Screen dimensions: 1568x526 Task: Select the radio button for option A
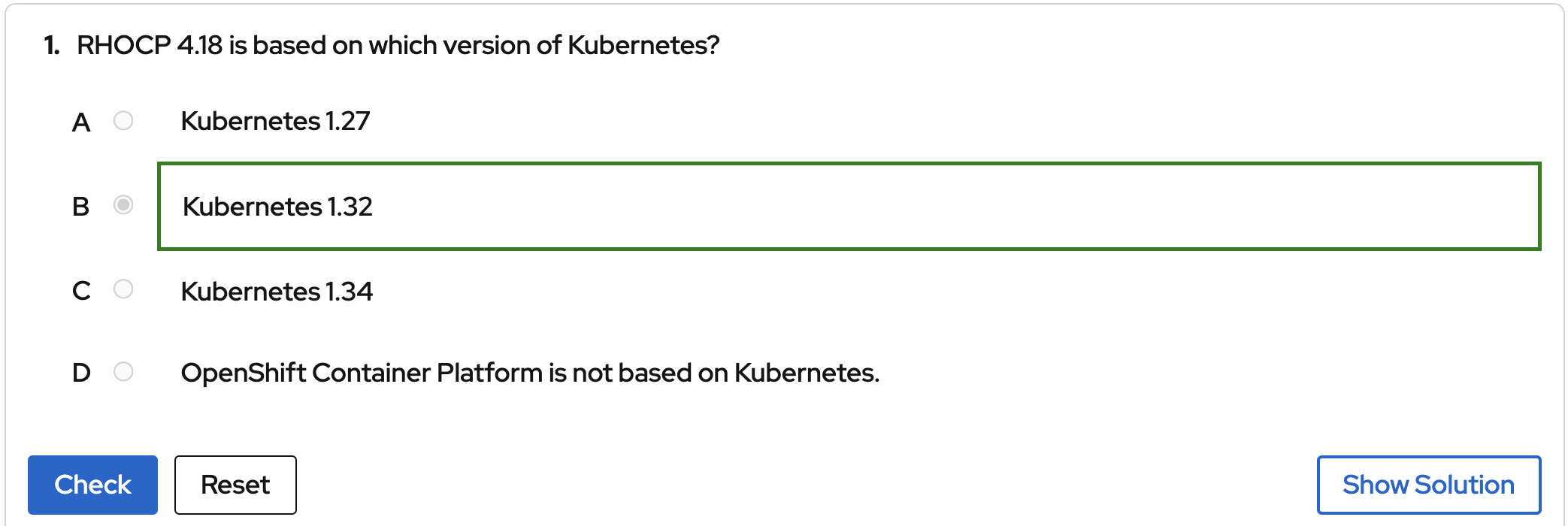[123, 120]
